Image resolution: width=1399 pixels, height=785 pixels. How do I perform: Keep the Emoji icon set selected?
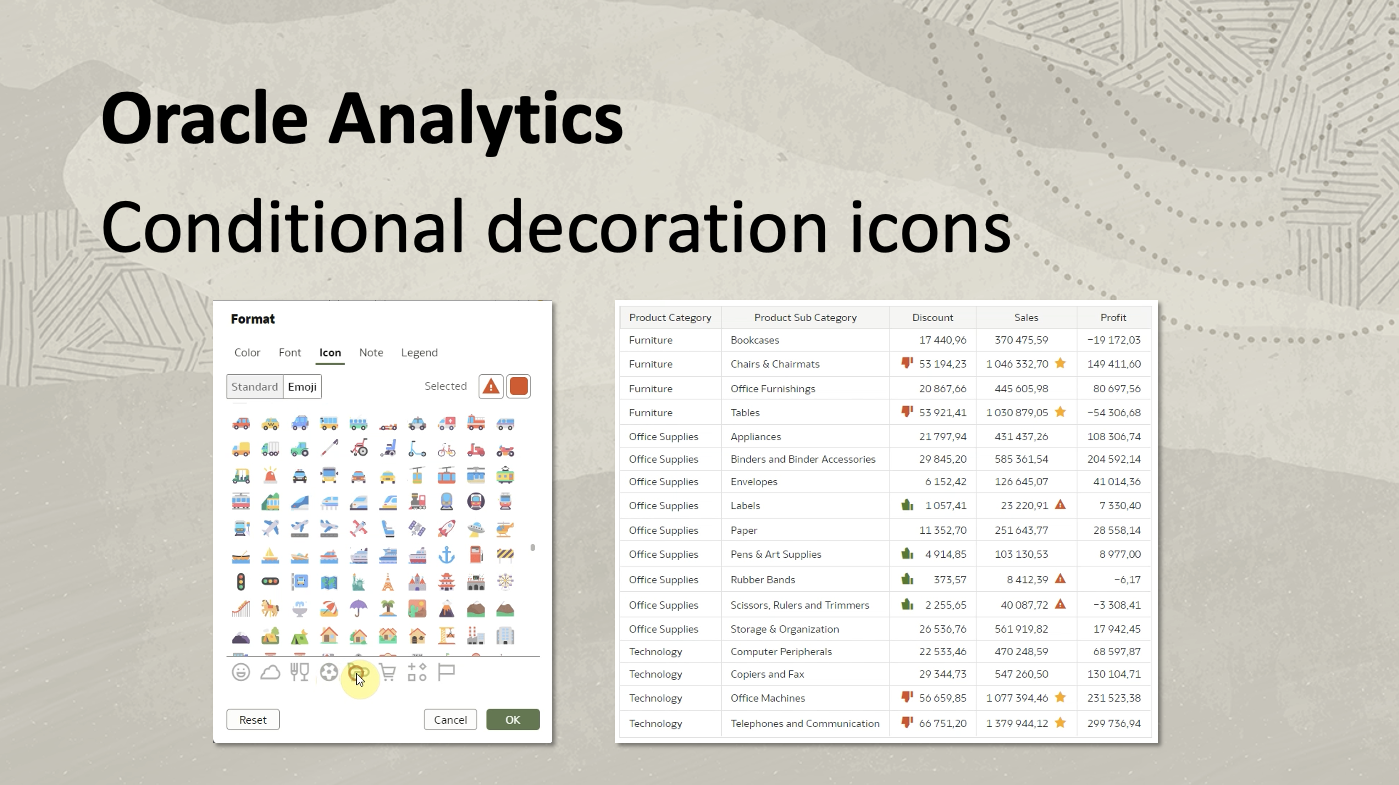[302, 386]
